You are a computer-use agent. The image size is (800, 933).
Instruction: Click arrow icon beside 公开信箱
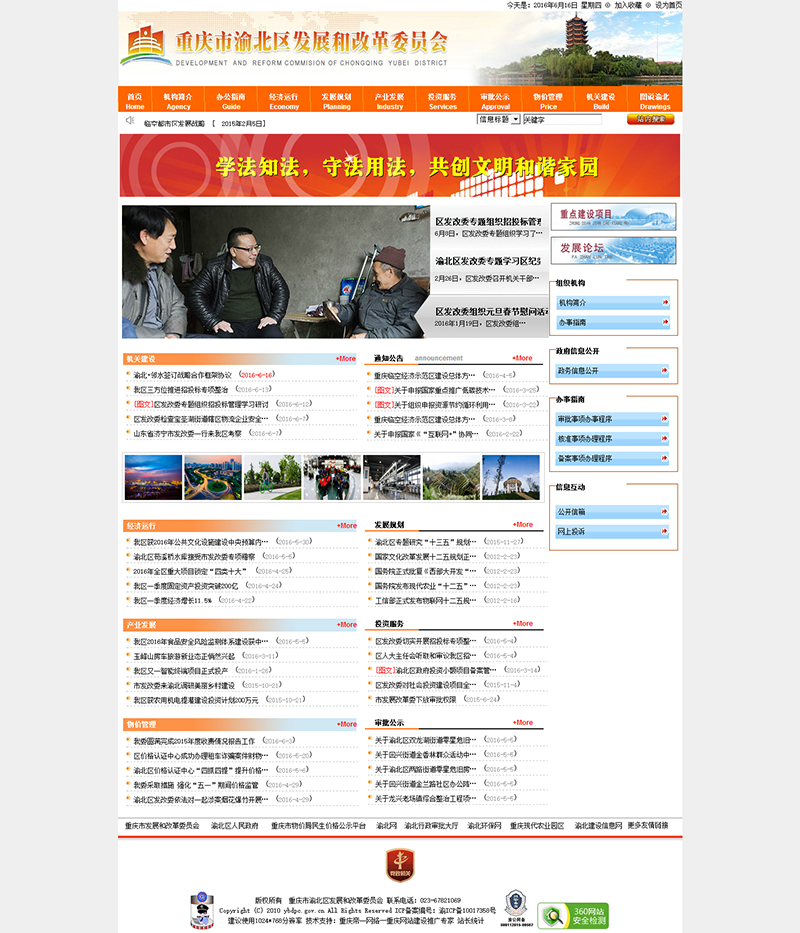tap(665, 512)
